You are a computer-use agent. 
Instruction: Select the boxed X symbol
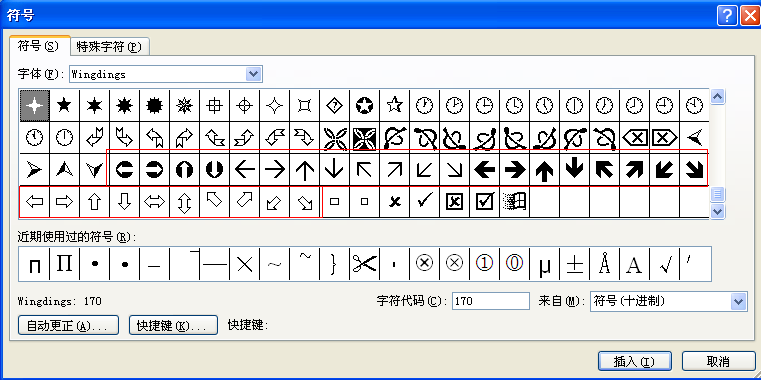coord(455,201)
